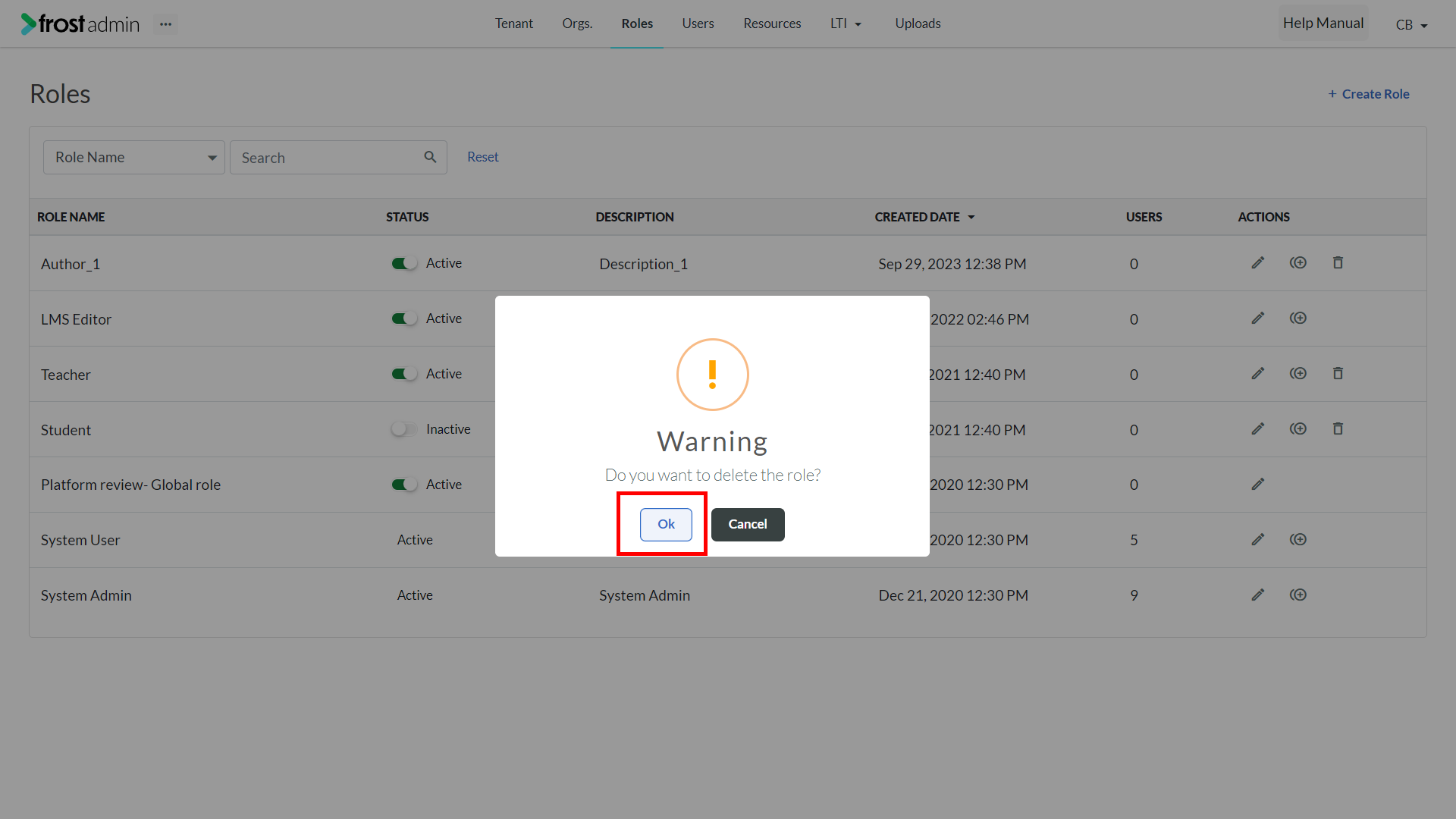
Task: Open the Orgs. tab
Action: point(577,24)
